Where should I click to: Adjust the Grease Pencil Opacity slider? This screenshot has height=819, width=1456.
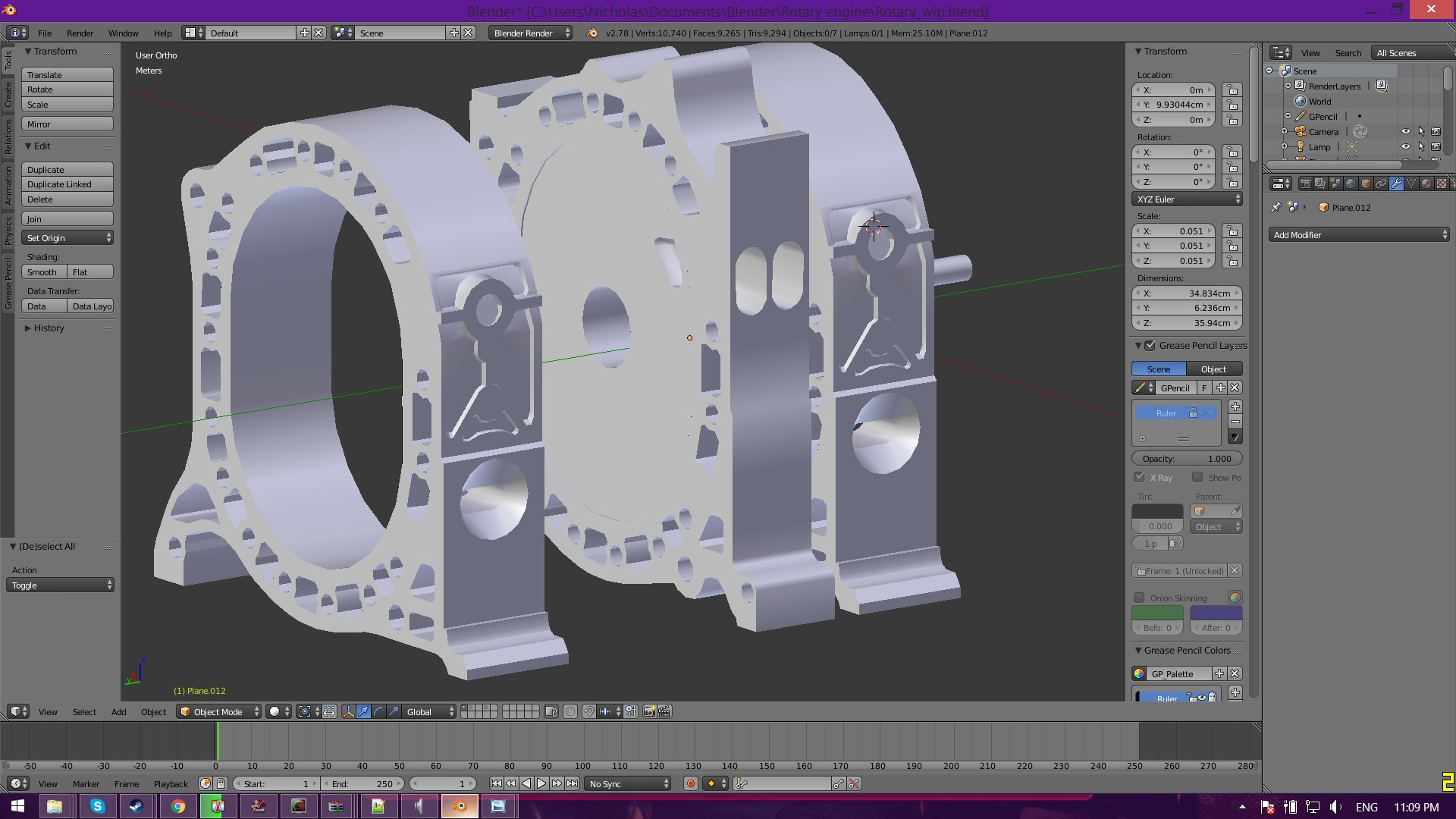coord(1187,459)
